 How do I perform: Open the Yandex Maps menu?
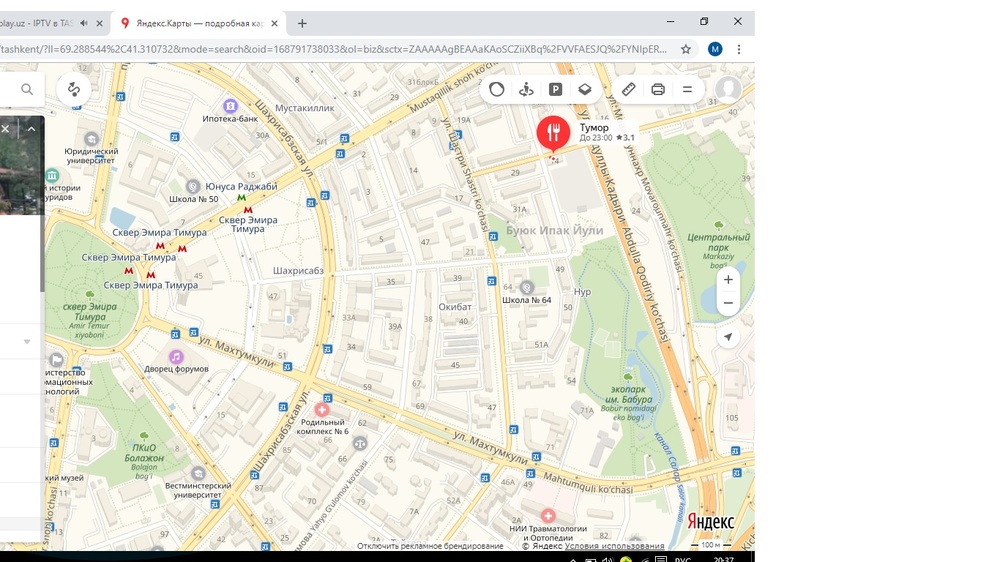pos(687,89)
